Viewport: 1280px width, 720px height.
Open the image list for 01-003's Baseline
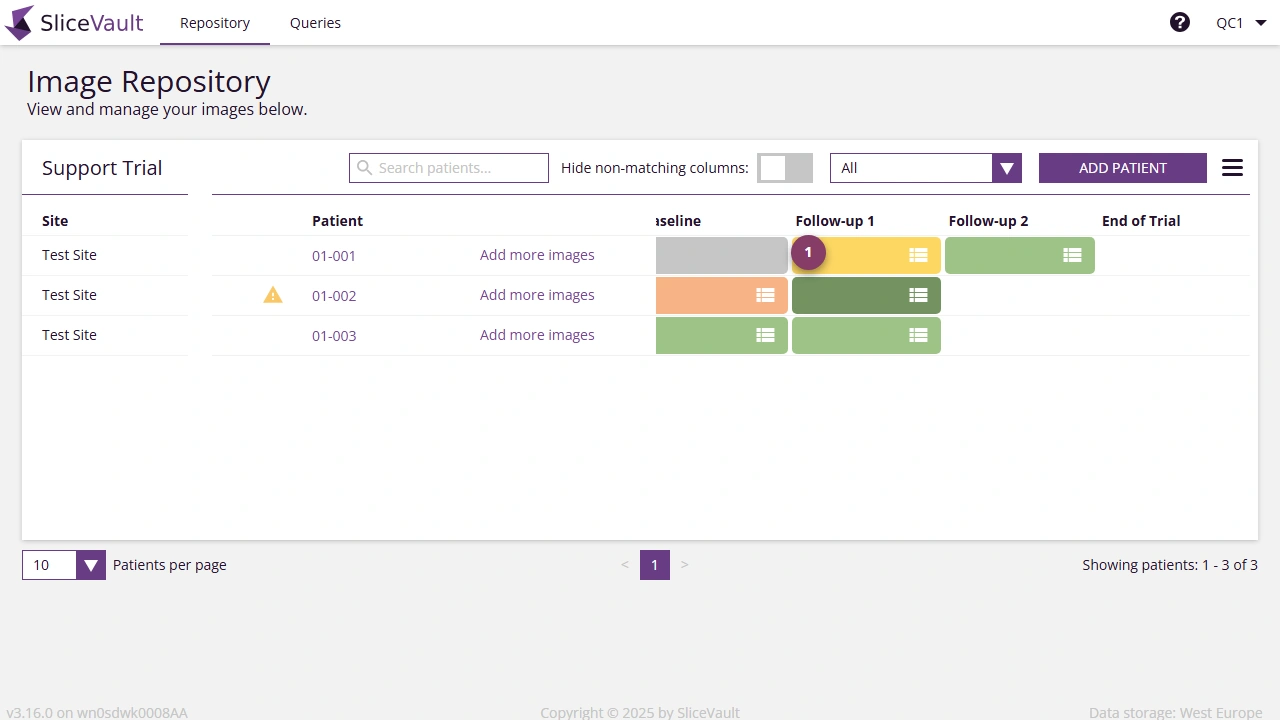[766, 335]
